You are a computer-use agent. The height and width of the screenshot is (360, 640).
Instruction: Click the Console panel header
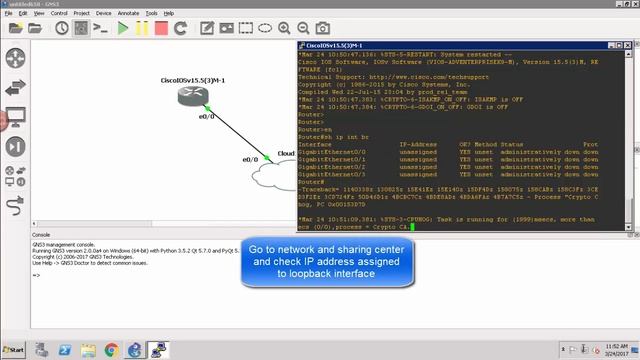coord(41,235)
